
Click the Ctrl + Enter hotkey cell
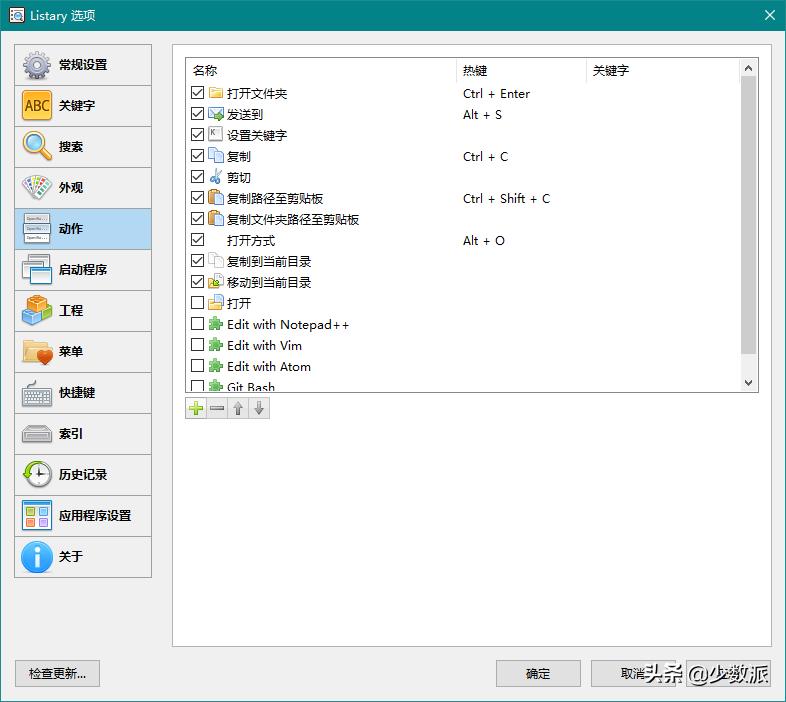tap(496, 94)
